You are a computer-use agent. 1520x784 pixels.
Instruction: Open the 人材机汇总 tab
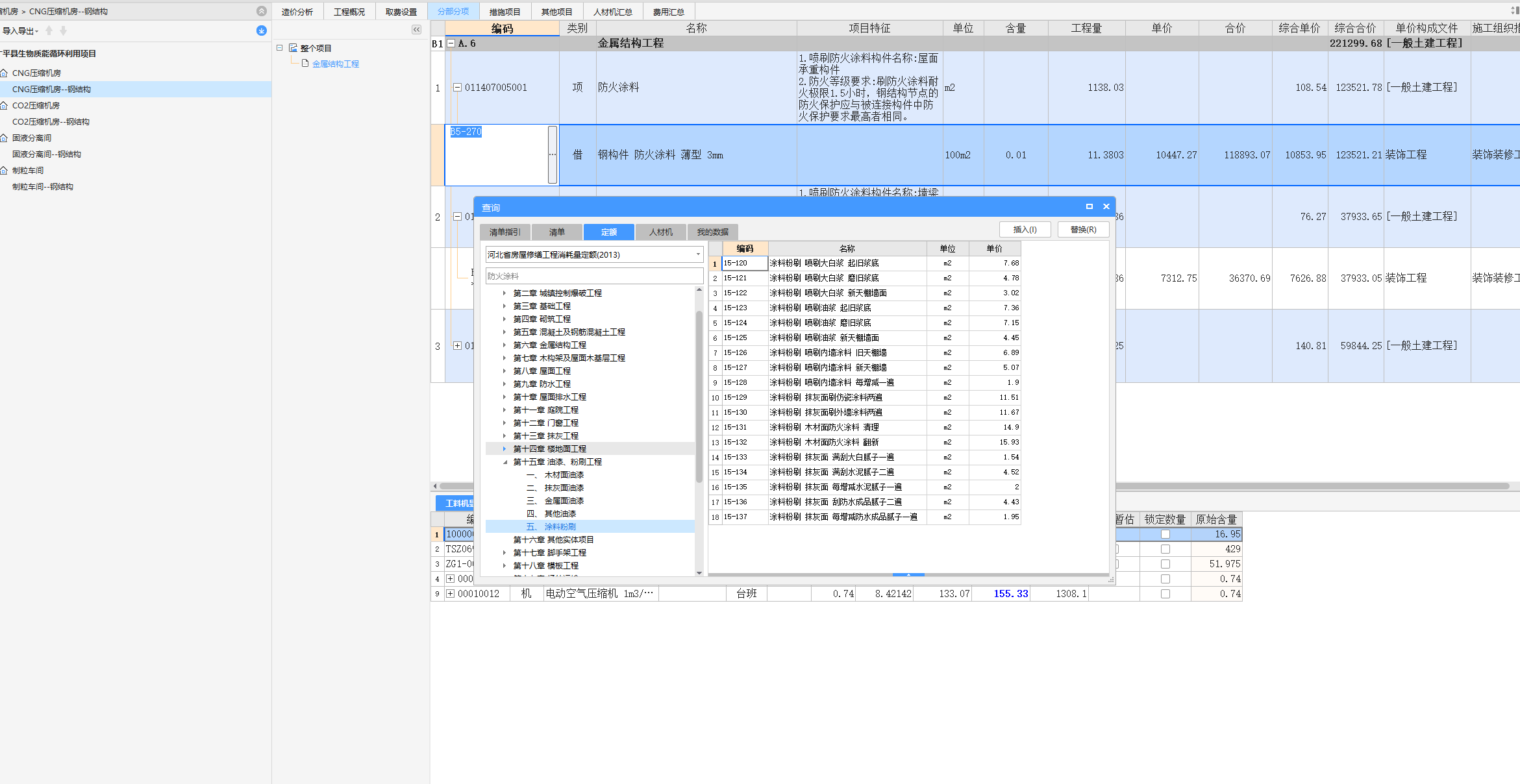point(613,12)
